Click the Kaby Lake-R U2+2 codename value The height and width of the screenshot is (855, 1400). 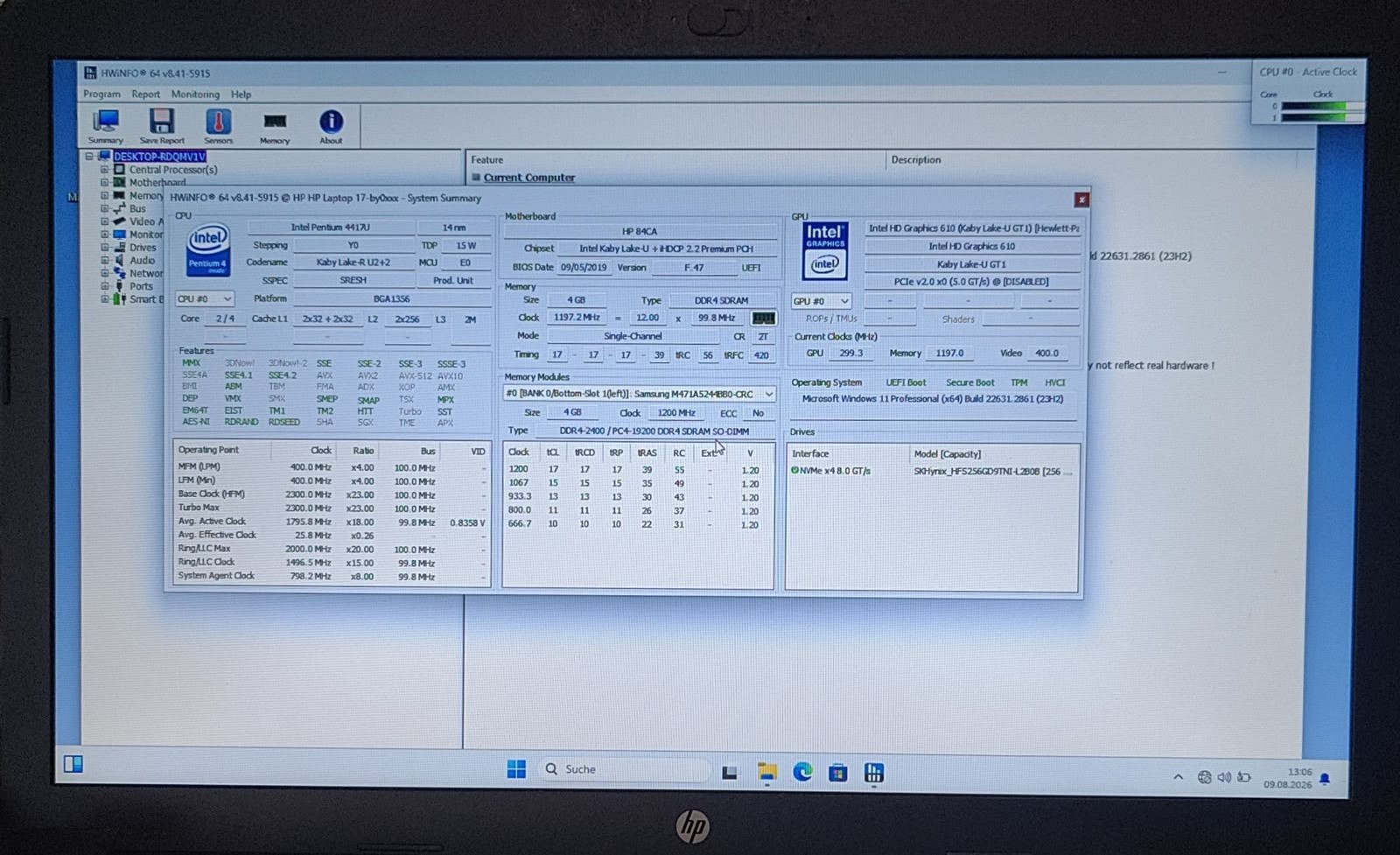tap(353, 263)
